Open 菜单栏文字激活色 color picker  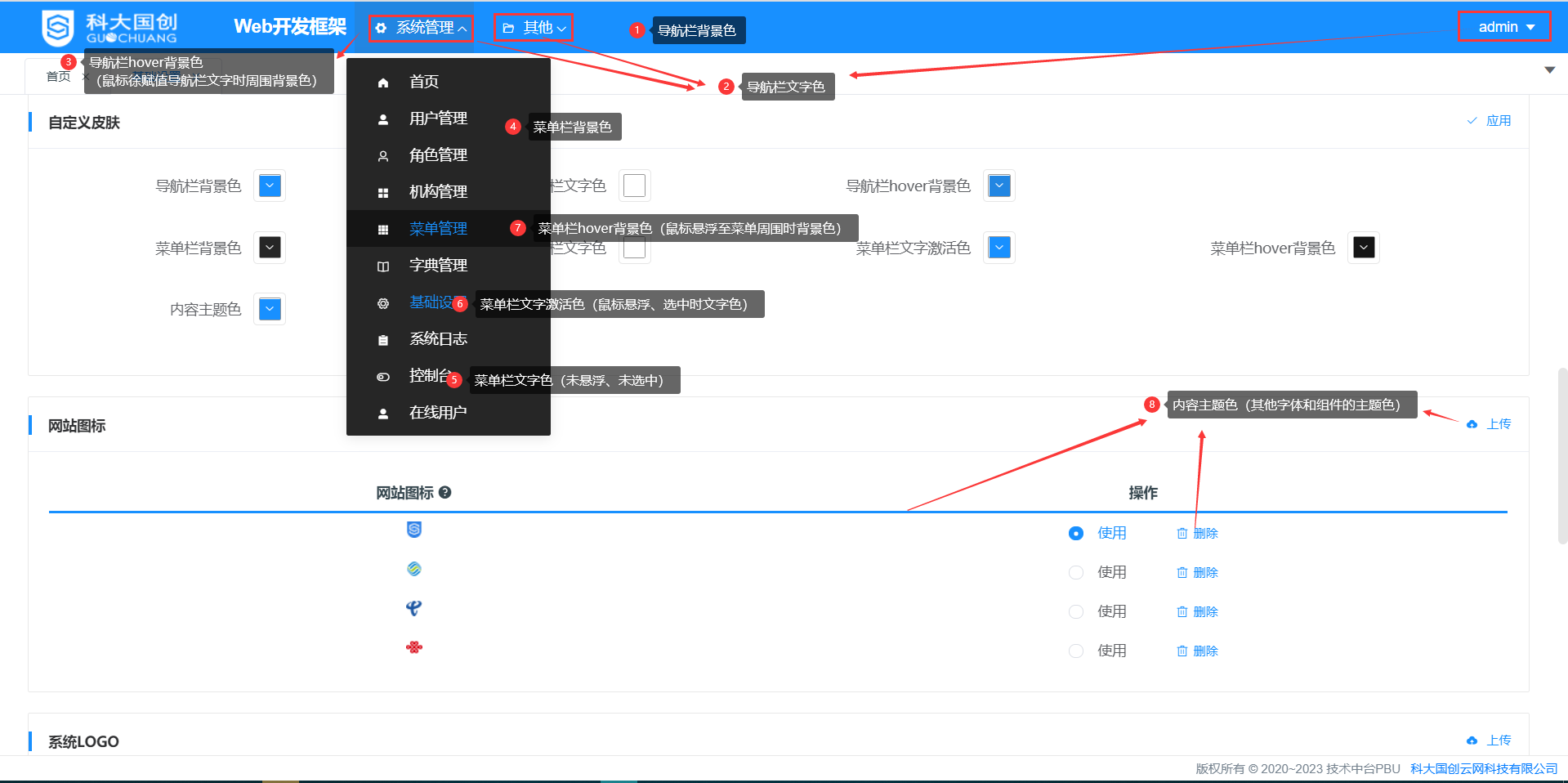(999, 247)
